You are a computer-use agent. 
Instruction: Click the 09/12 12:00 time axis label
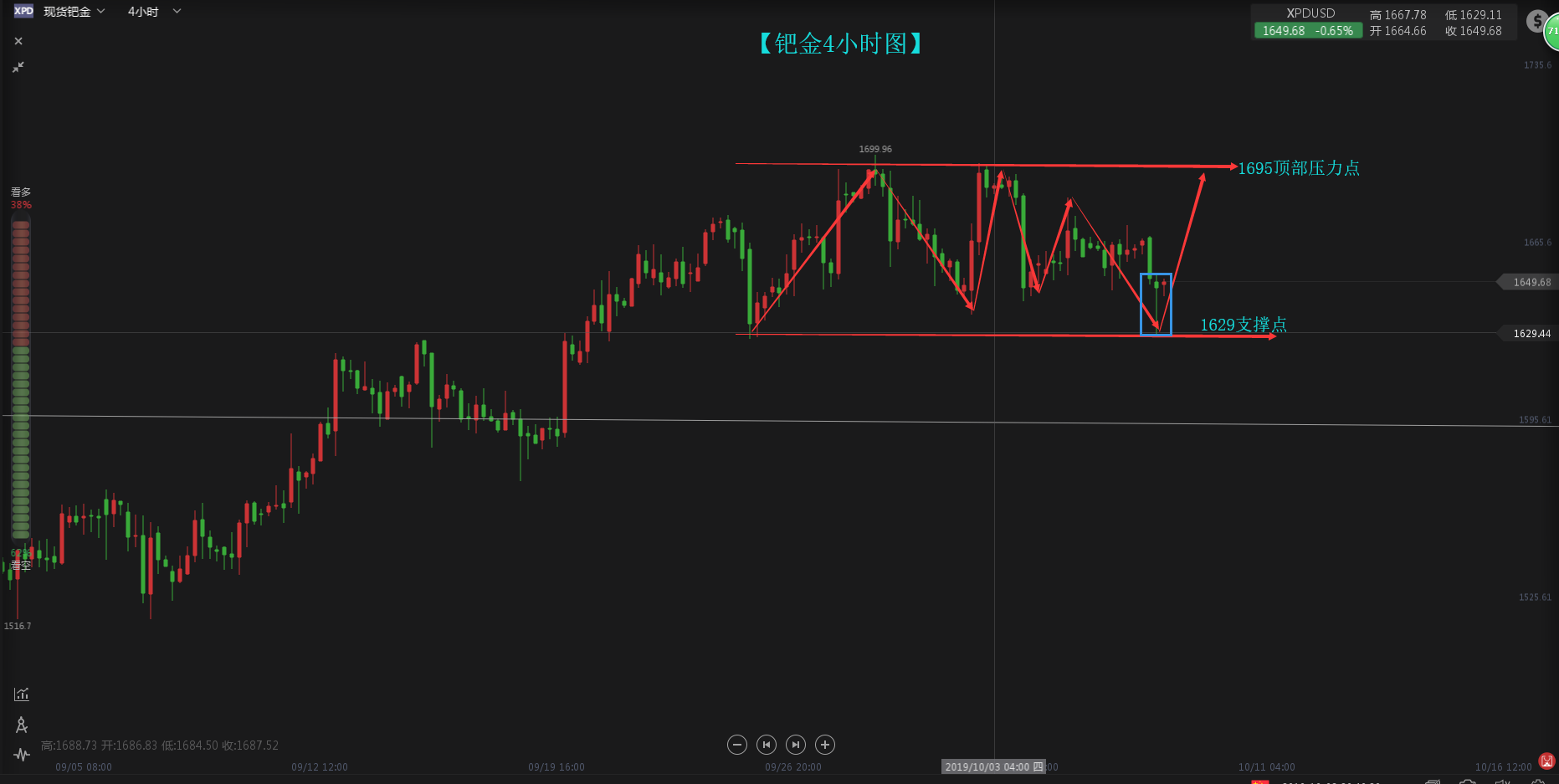tap(320, 767)
